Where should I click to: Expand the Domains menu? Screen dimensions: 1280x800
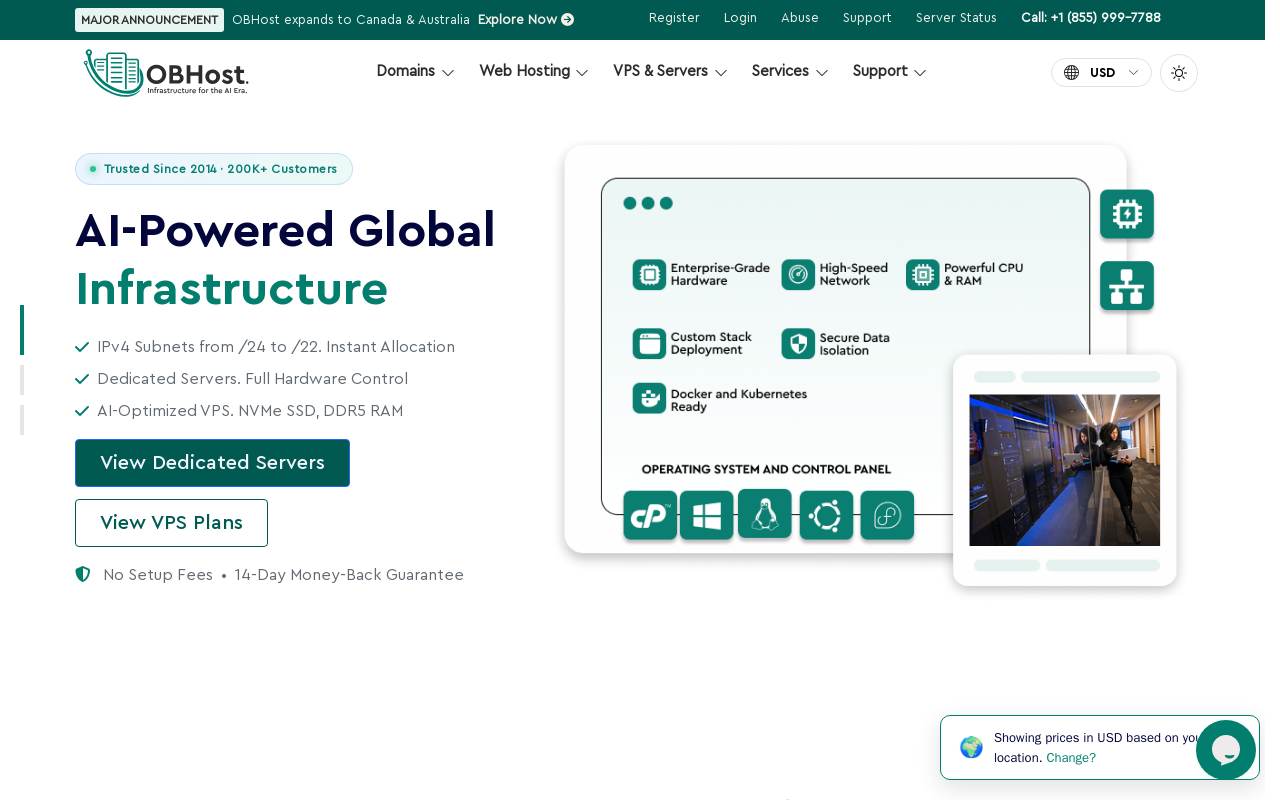click(x=415, y=71)
